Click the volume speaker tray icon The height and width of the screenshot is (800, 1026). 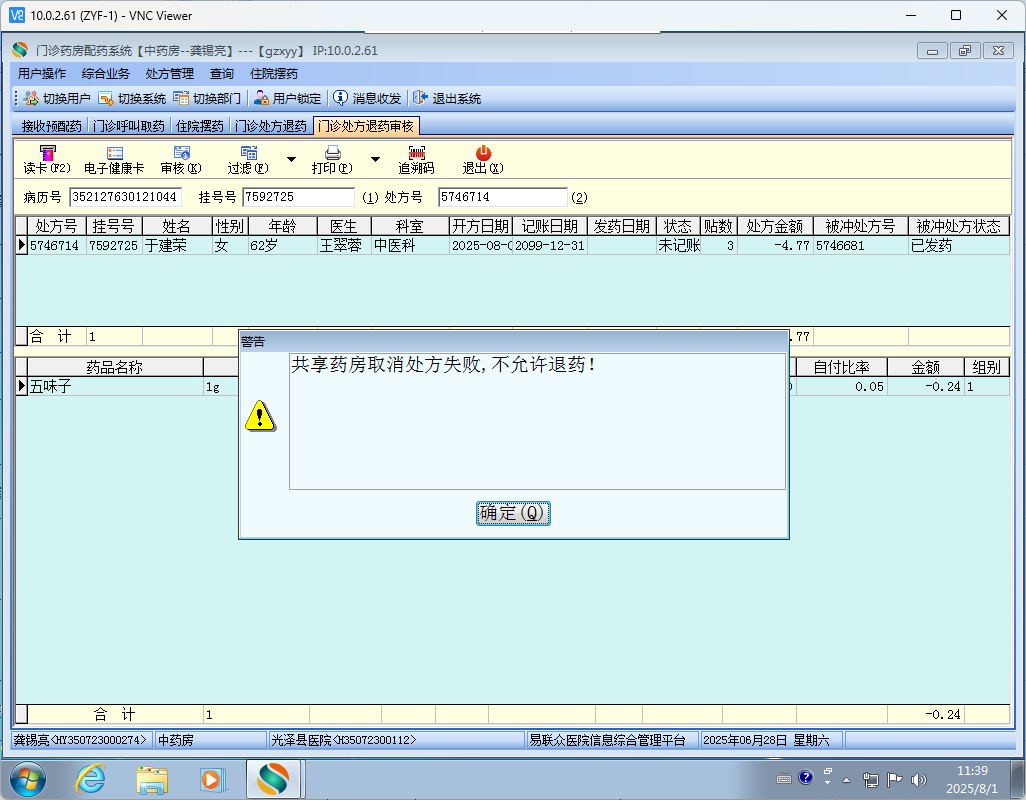[x=919, y=779]
